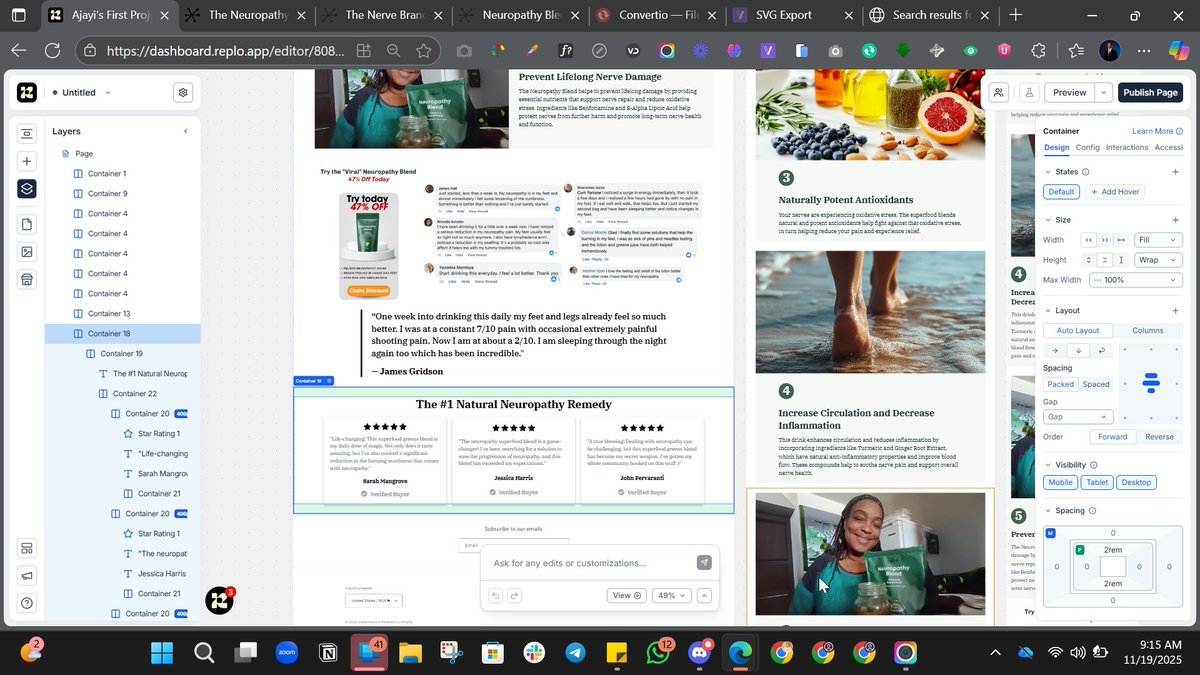Open the Layers panel from the left sidebar
Screen dimensions: 1200x675
(x=26, y=188)
